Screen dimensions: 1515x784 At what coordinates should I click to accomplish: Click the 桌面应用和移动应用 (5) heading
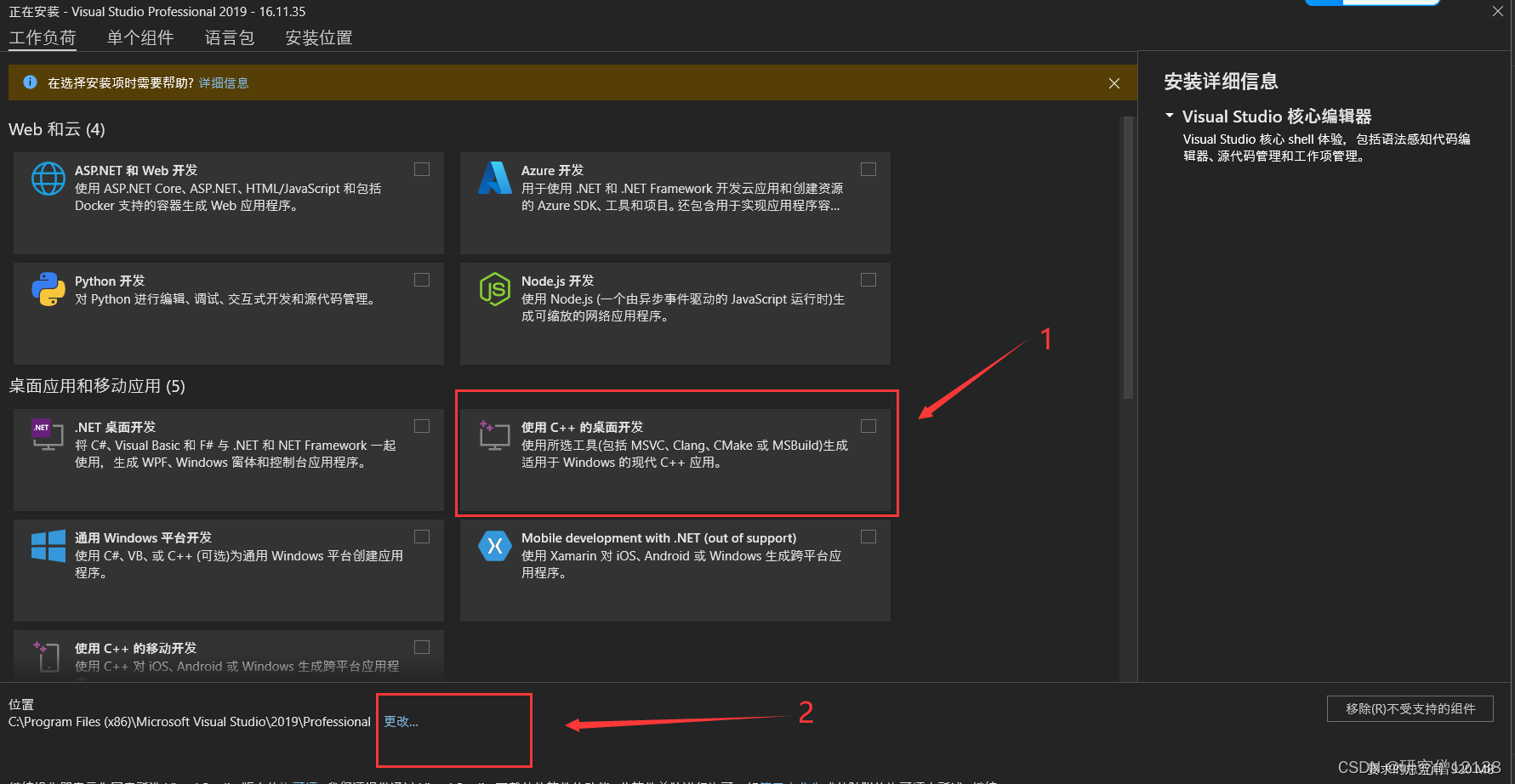click(97, 386)
